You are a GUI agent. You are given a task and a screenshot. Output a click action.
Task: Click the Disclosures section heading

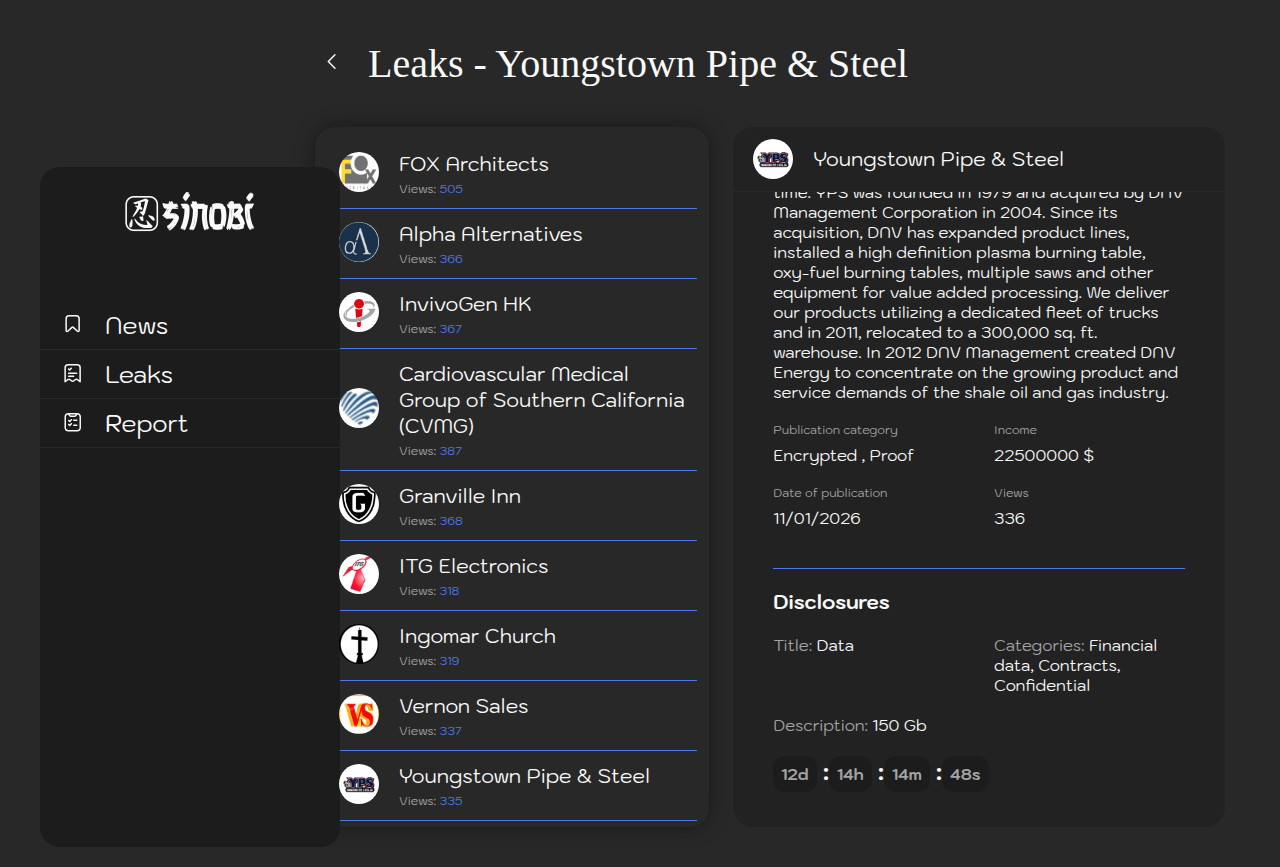click(x=831, y=602)
